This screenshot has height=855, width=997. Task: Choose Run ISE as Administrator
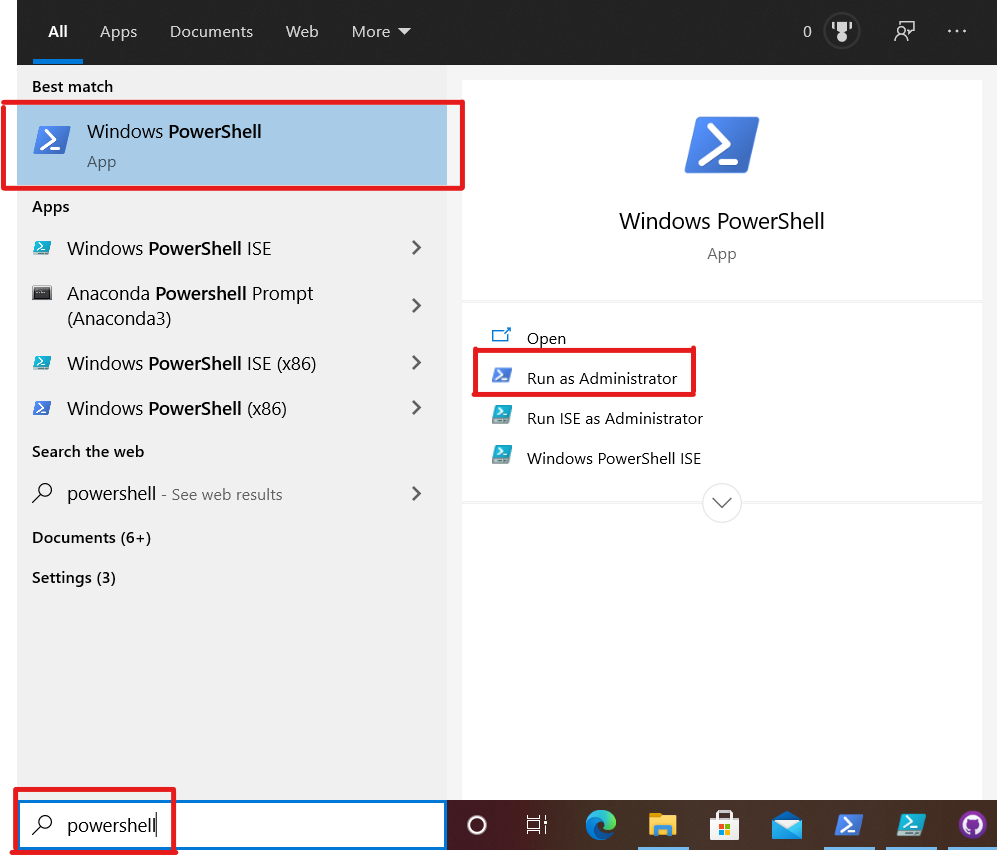point(615,418)
